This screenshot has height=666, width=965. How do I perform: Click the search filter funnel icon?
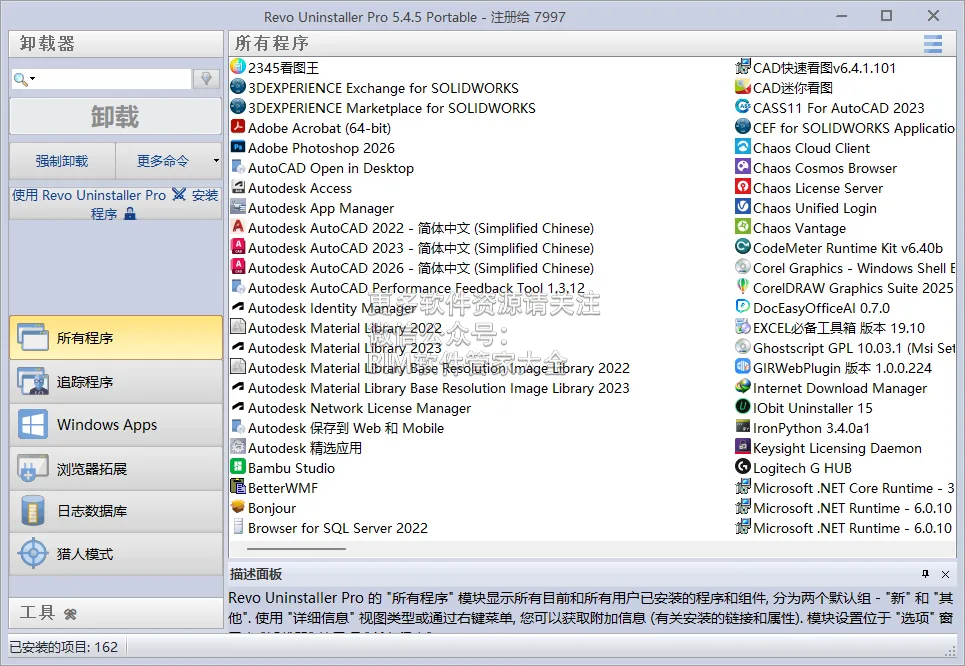coord(206,79)
